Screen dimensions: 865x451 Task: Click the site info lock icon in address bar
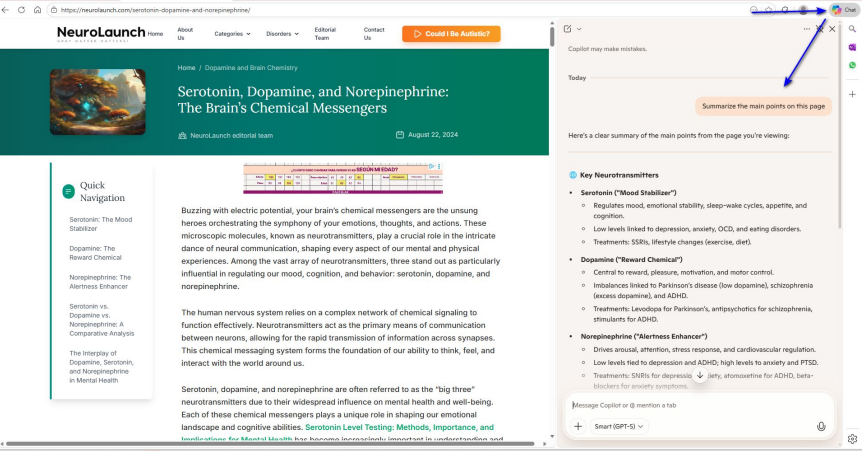point(54,10)
